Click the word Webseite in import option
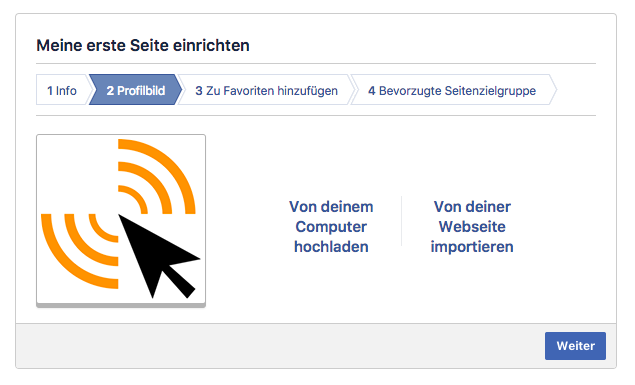The height and width of the screenshot is (385, 635). [x=472, y=227]
